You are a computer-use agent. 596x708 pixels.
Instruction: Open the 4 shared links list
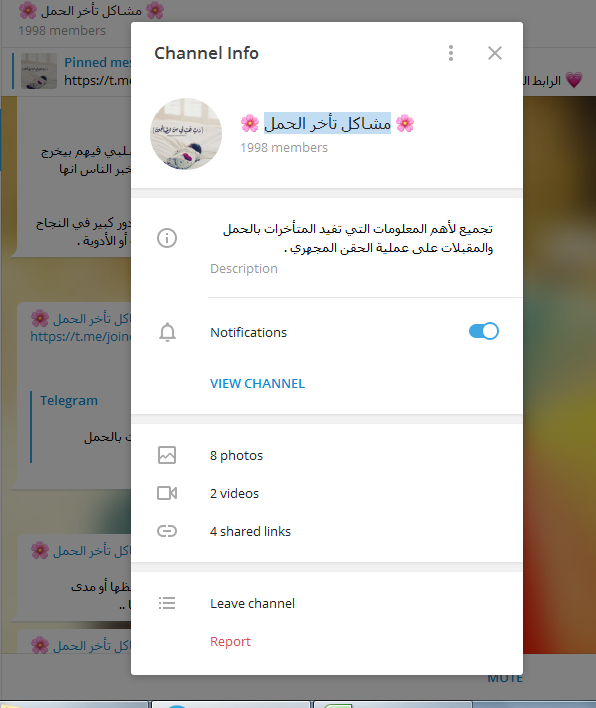coord(250,531)
